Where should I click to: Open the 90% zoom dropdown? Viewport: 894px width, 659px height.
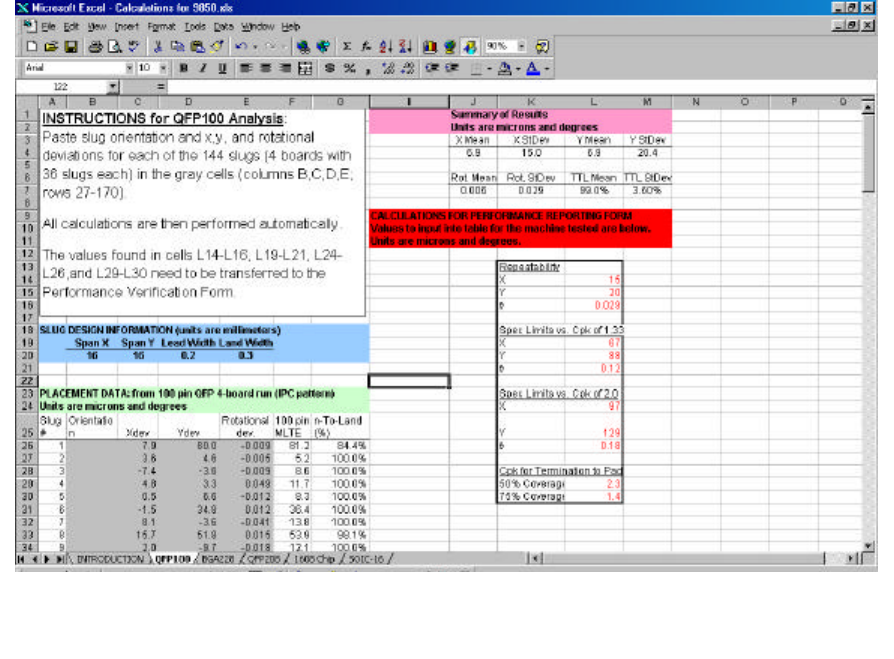coord(521,46)
